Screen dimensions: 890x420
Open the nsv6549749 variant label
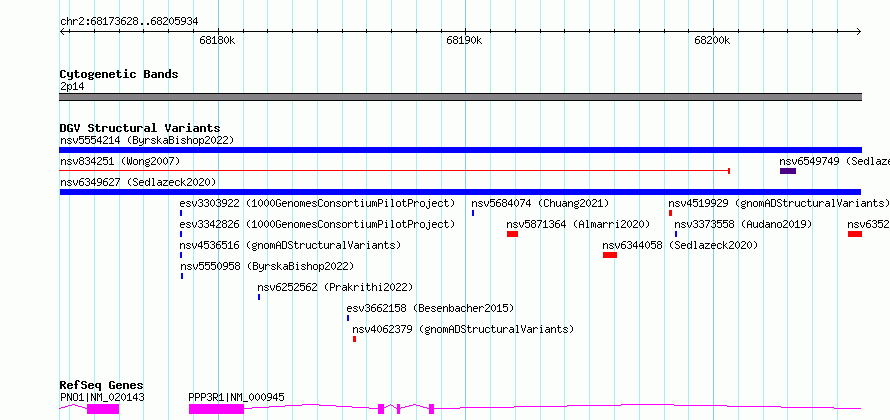pyautogui.click(x=834, y=161)
